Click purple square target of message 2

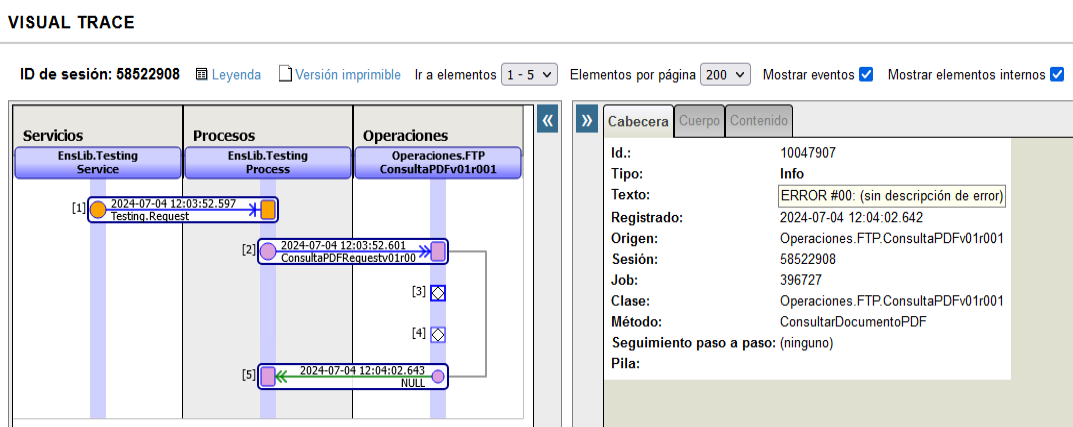[438, 251]
